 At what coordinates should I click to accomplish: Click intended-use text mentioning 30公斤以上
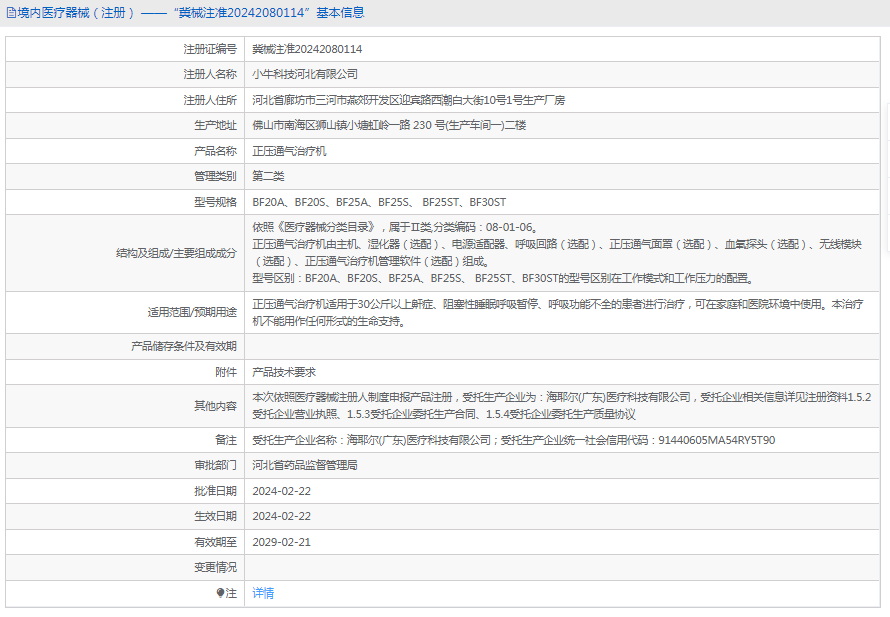click(558, 313)
